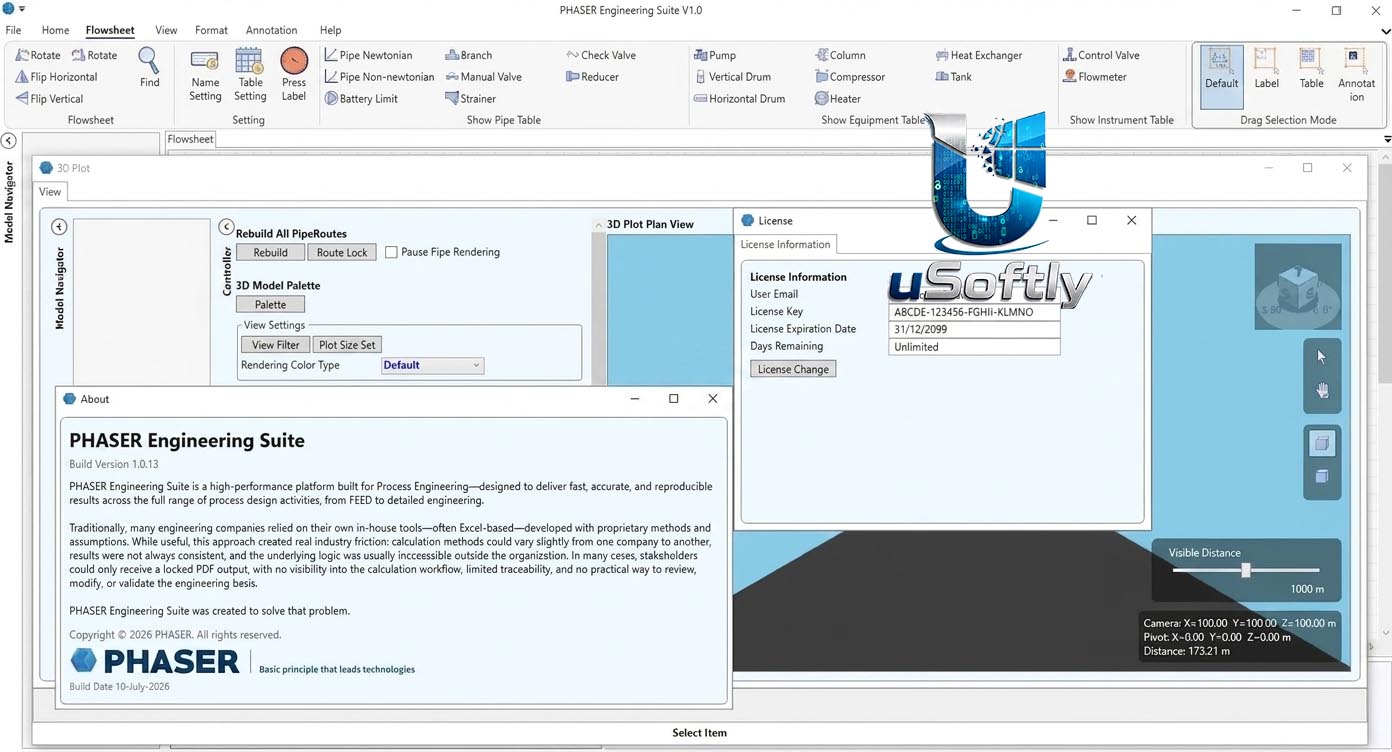Click the License Key field

tap(974, 312)
